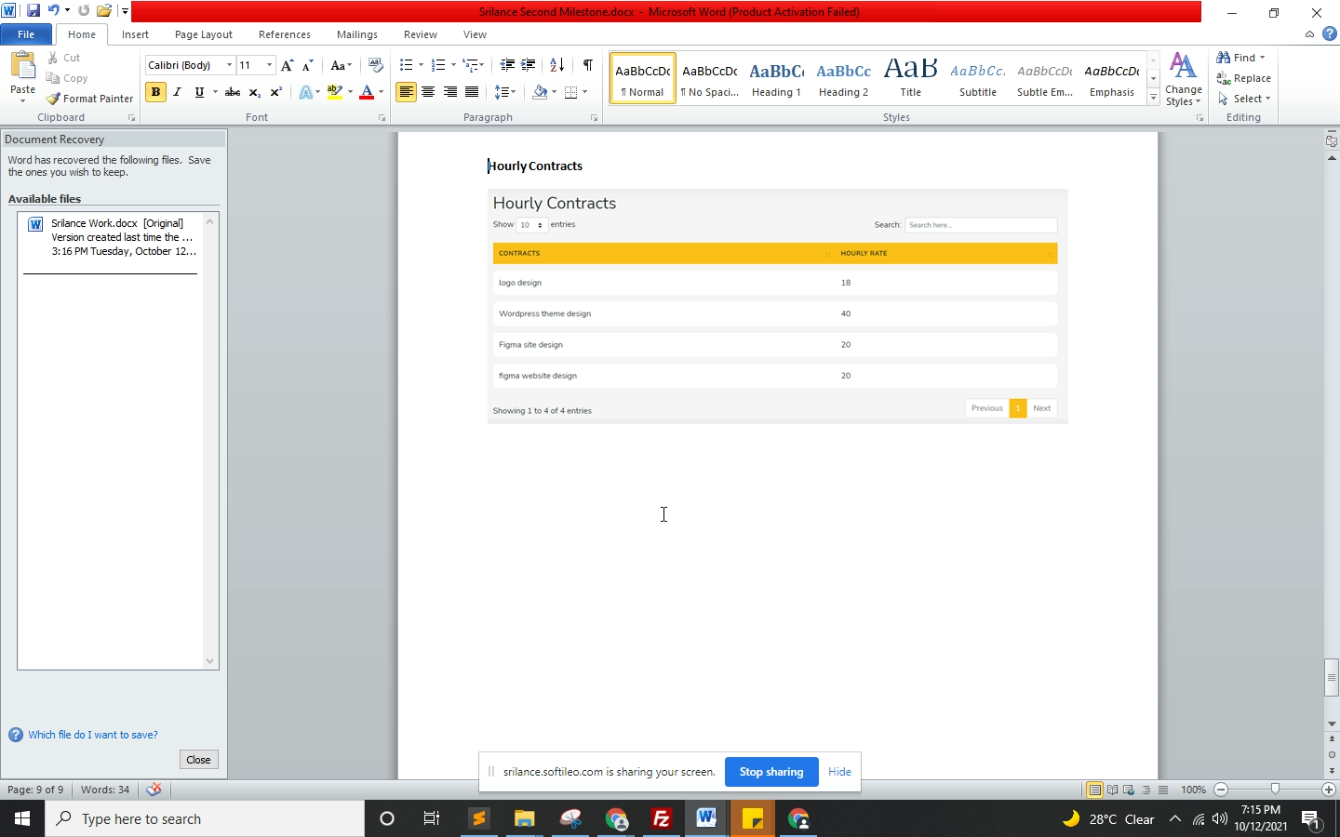Click the Grow Font icon
This screenshot has height=837, width=1340.
coord(287,65)
